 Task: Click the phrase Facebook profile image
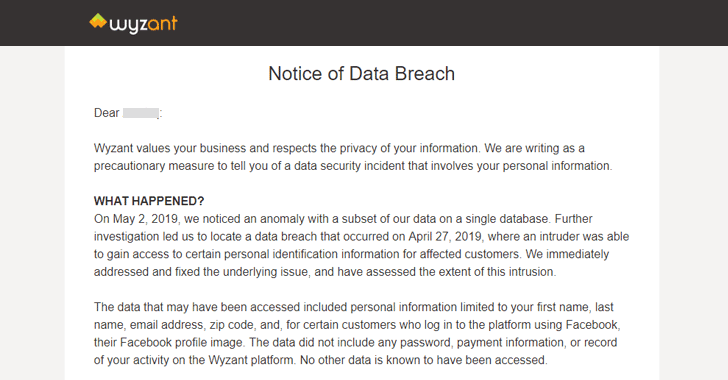(181, 342)
